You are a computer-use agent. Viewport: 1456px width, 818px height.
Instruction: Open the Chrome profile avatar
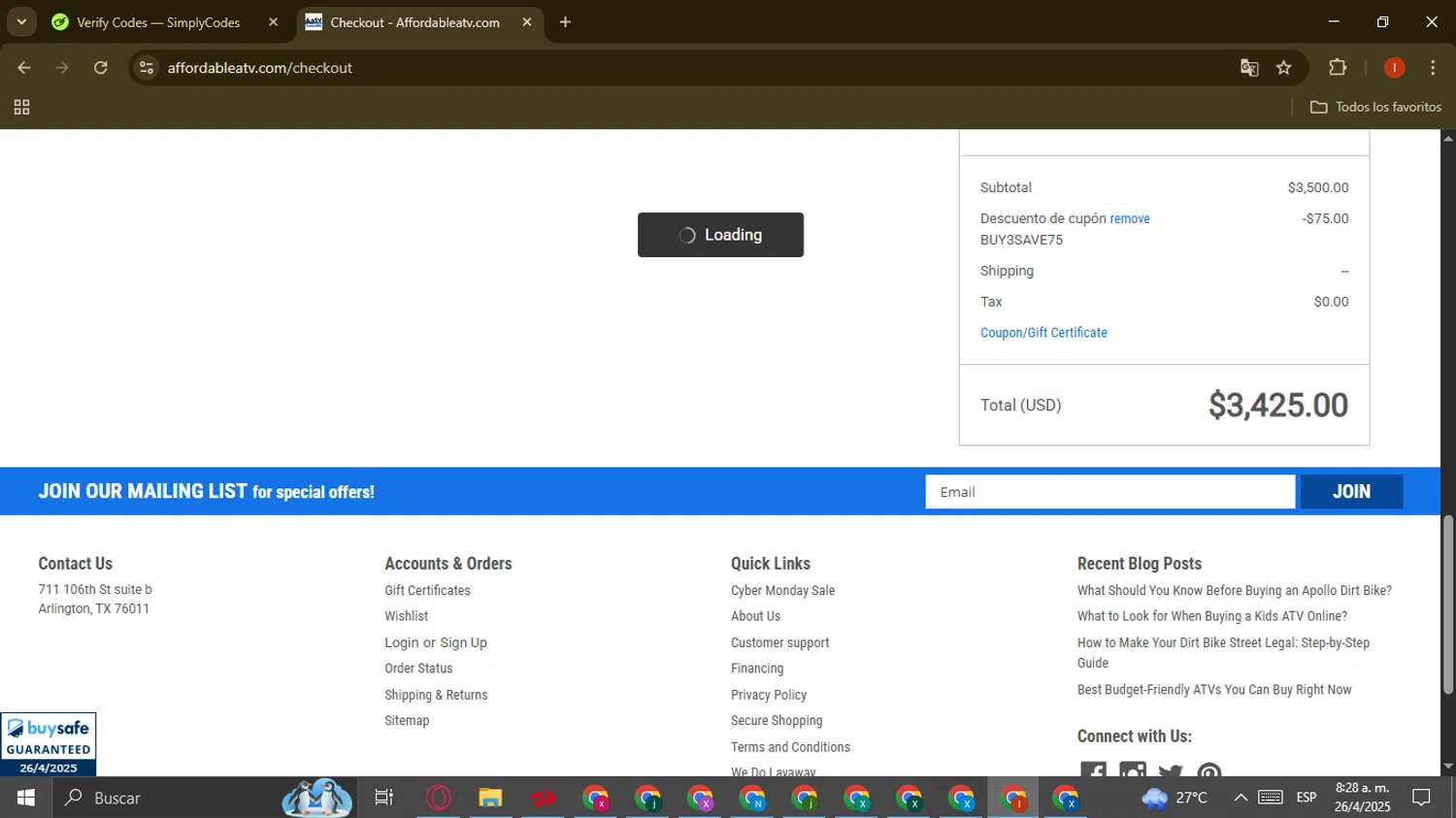point(1394,68)
